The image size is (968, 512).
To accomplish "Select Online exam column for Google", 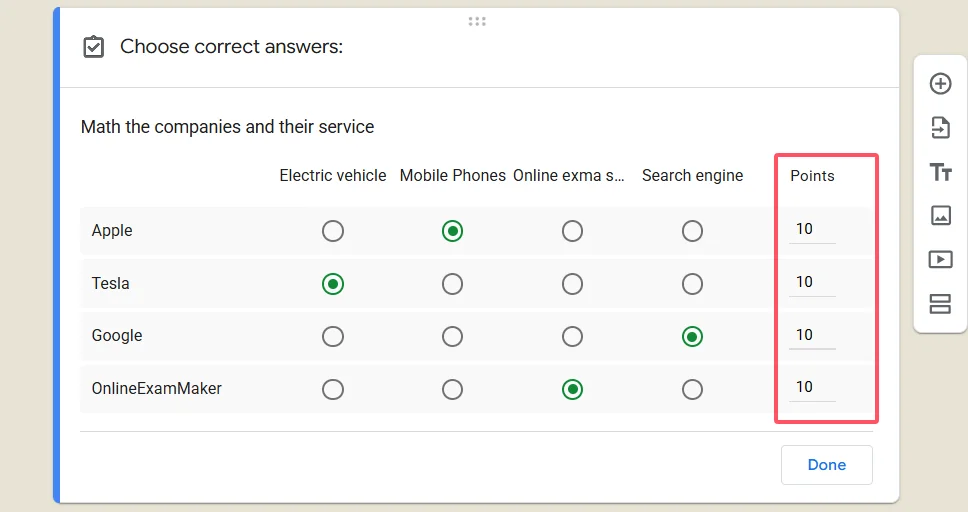I will (x=572, y=337).
